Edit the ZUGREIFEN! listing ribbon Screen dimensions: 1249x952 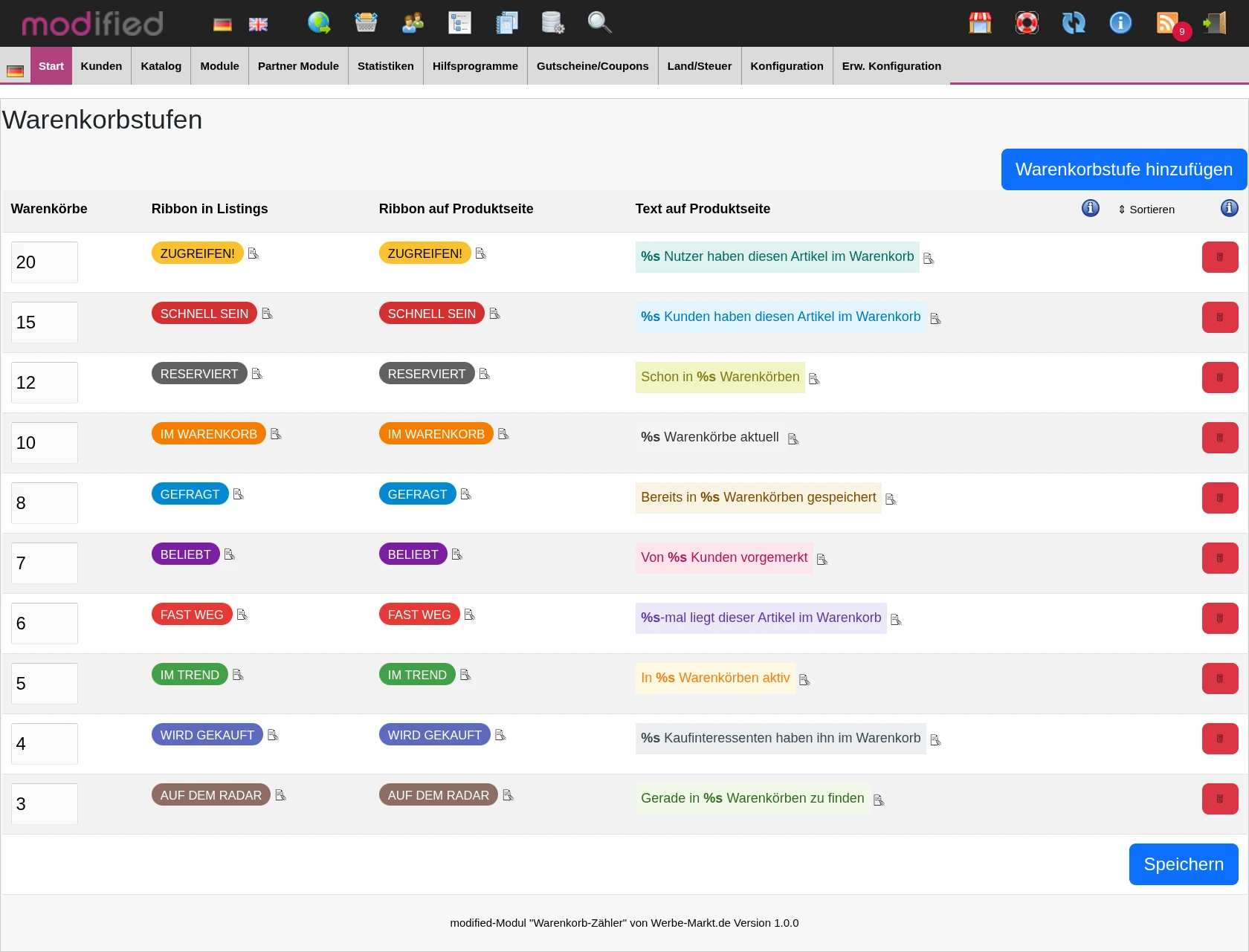pos(253,253)
